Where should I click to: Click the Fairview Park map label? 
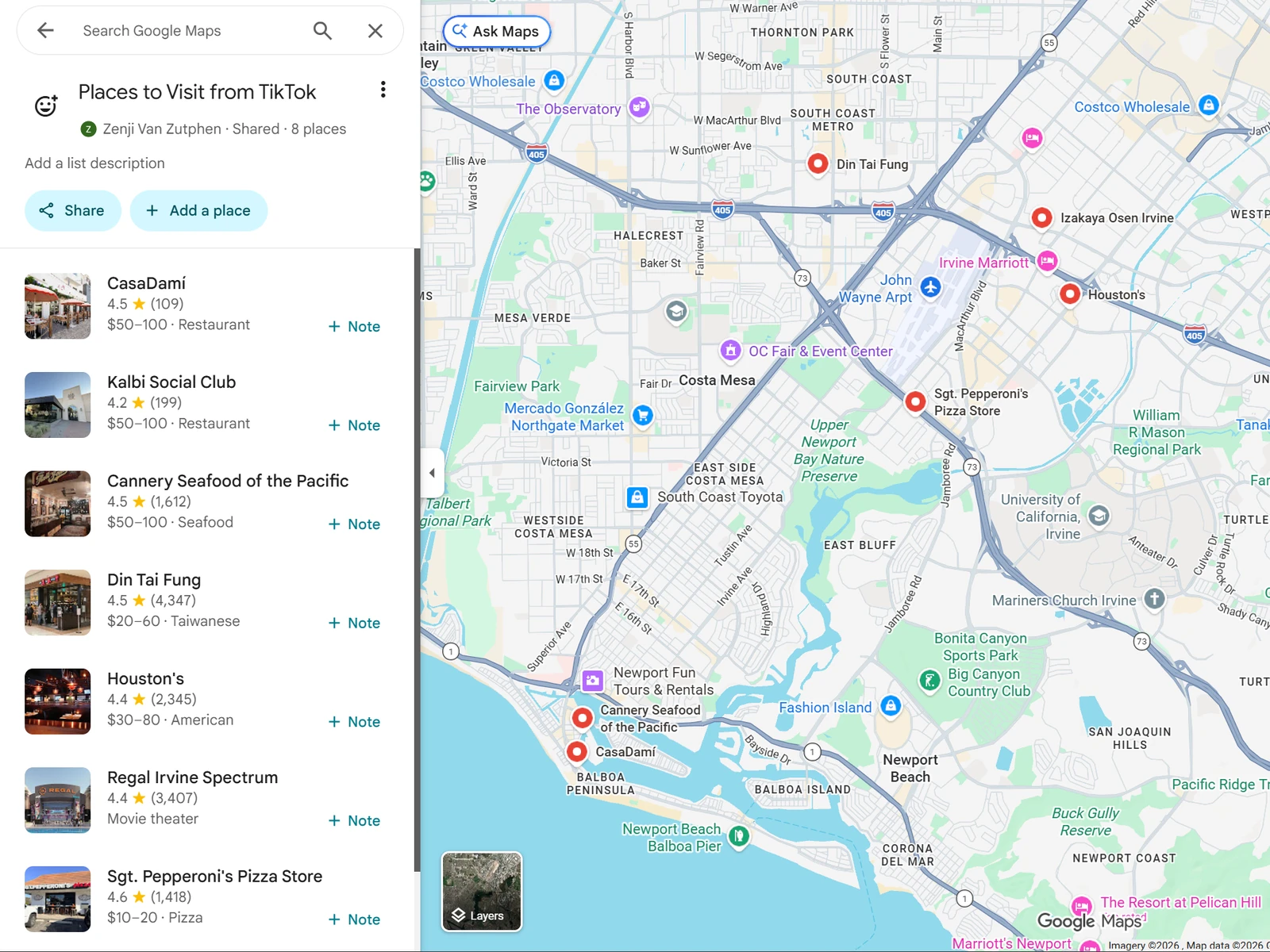pos(517,386)
